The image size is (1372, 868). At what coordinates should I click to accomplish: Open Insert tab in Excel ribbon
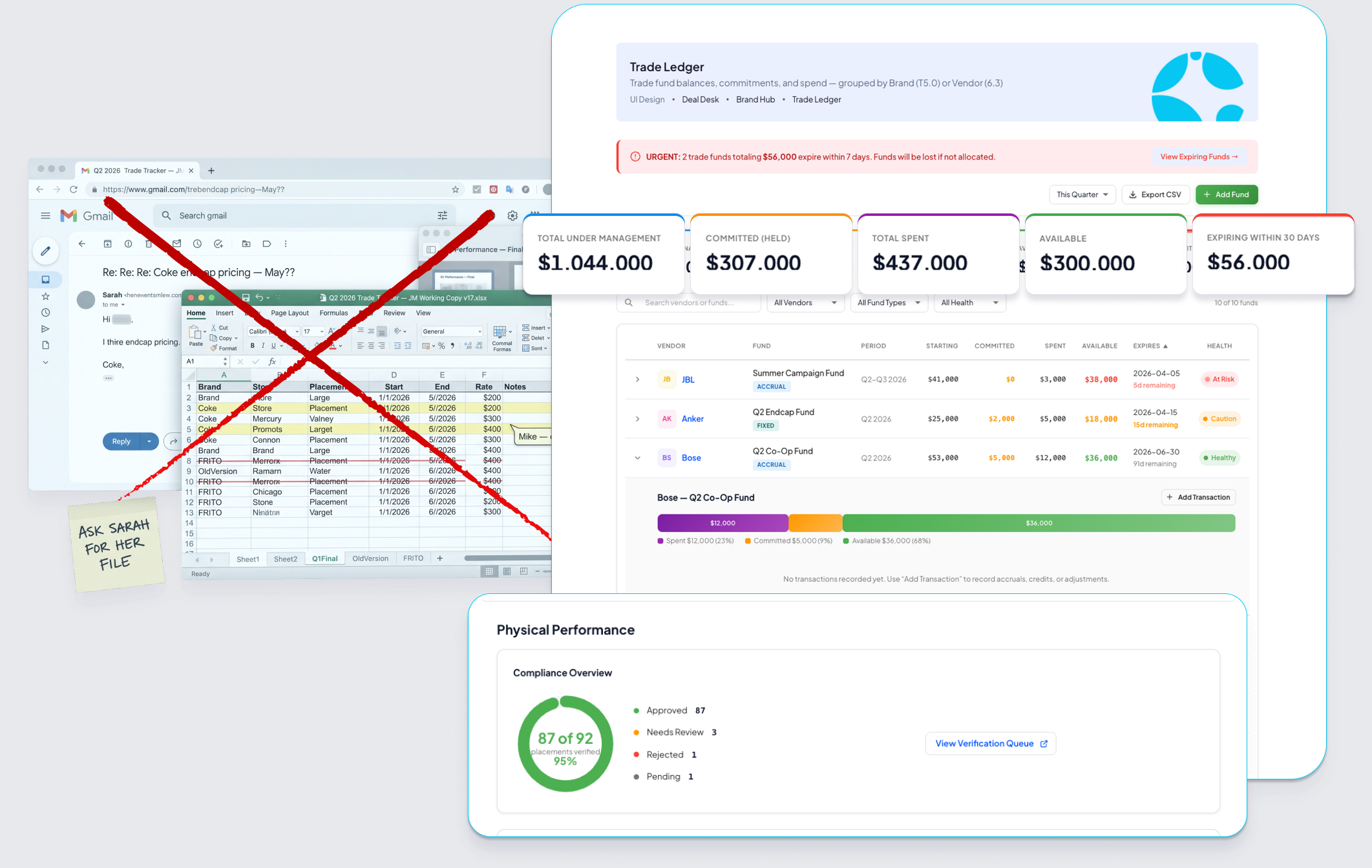tap(224, 313)
